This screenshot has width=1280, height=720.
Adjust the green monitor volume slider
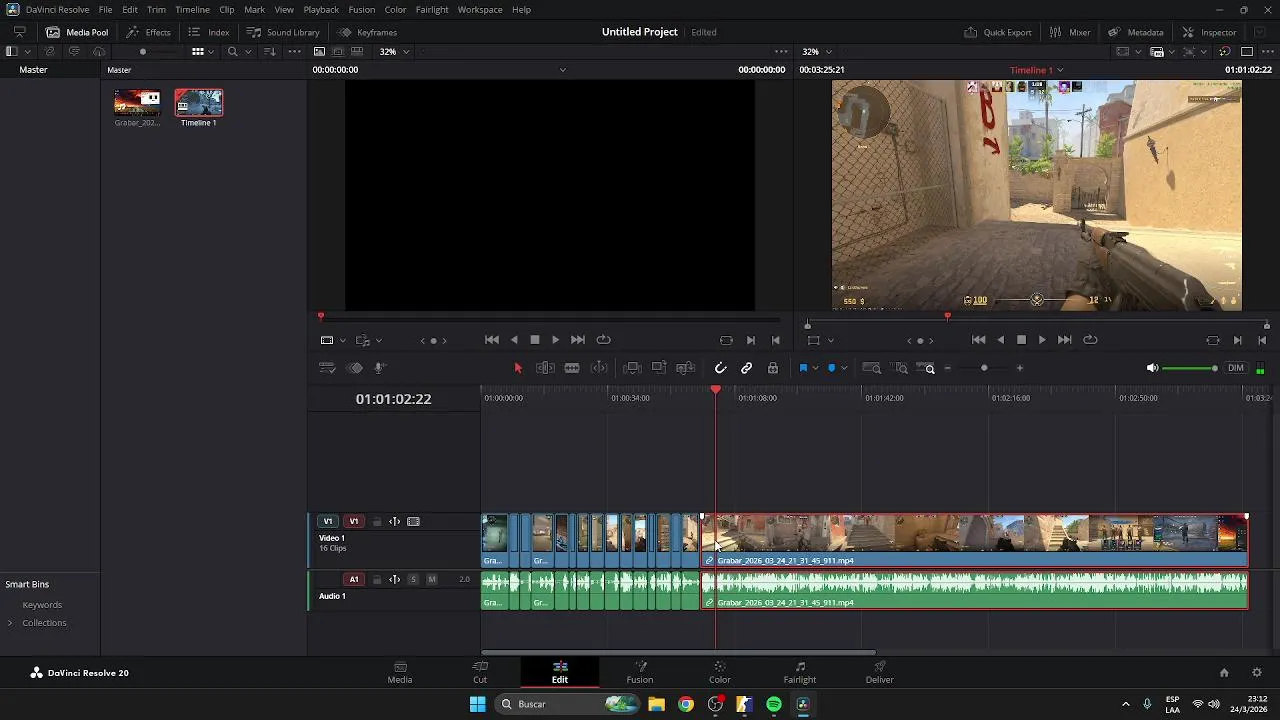(x=1190, y=368)
